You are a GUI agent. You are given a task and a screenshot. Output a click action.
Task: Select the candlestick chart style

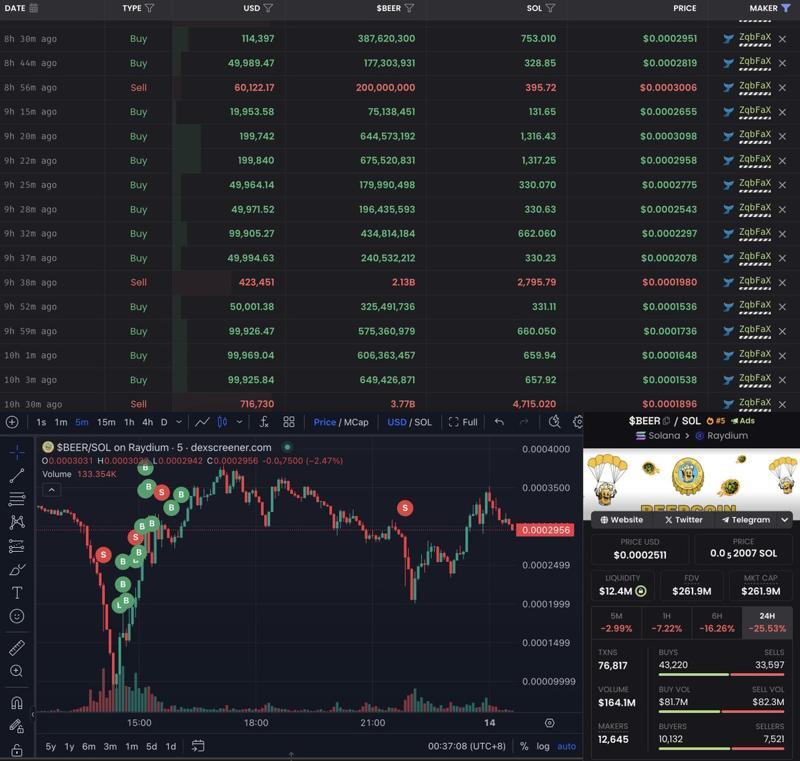pyautogui.click(x=222, y=422)
